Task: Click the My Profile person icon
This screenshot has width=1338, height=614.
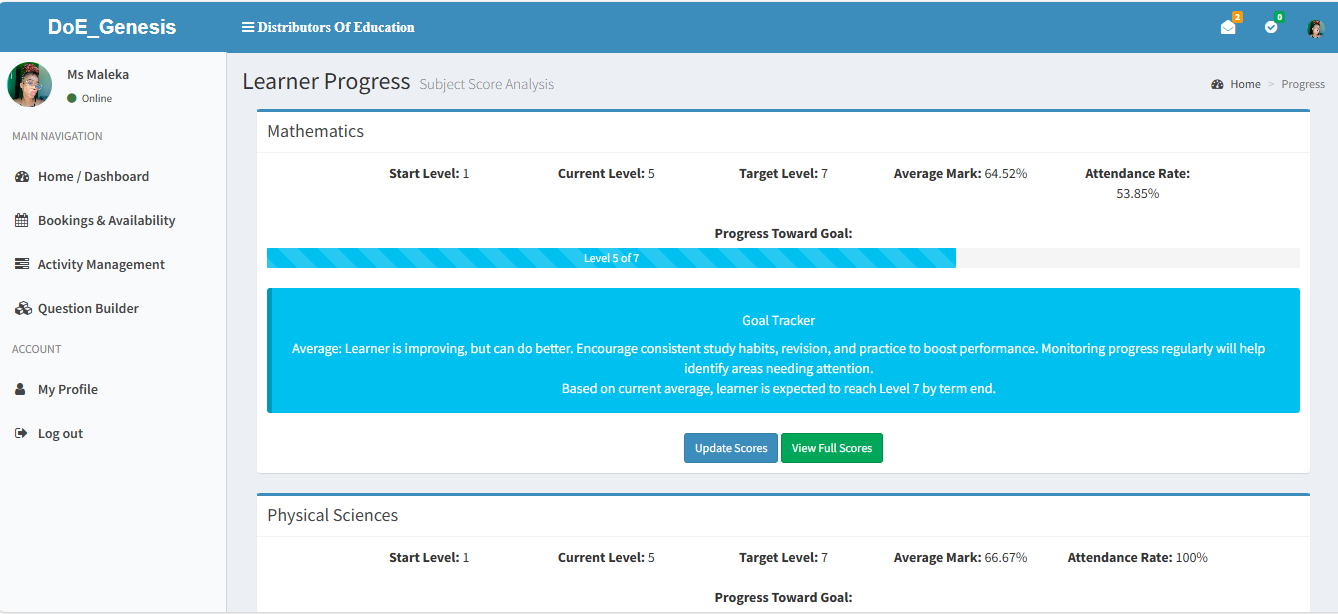Action: (x=21, y=390)
